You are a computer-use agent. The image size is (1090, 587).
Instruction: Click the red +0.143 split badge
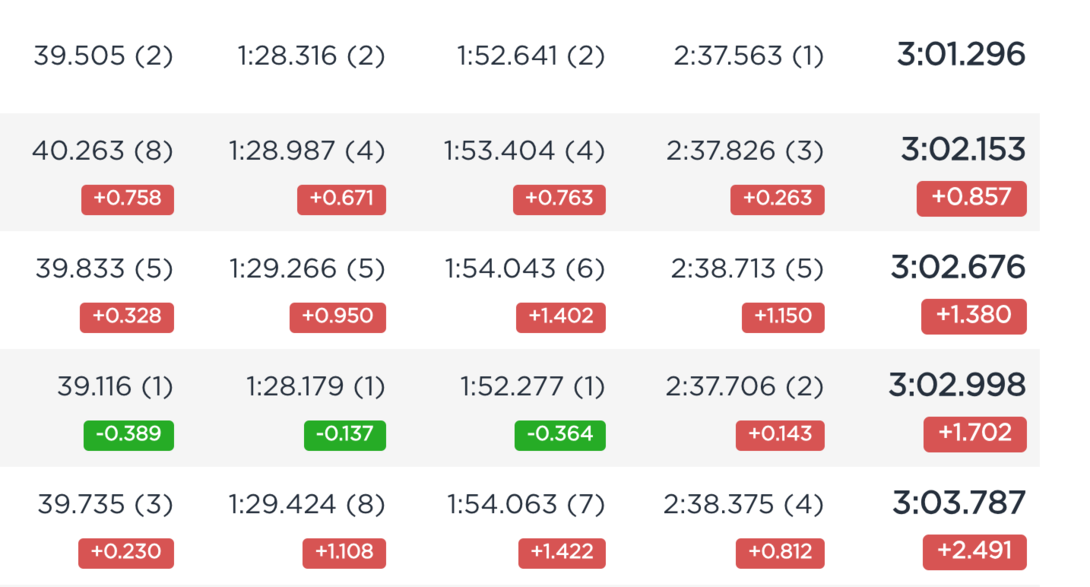780,435
